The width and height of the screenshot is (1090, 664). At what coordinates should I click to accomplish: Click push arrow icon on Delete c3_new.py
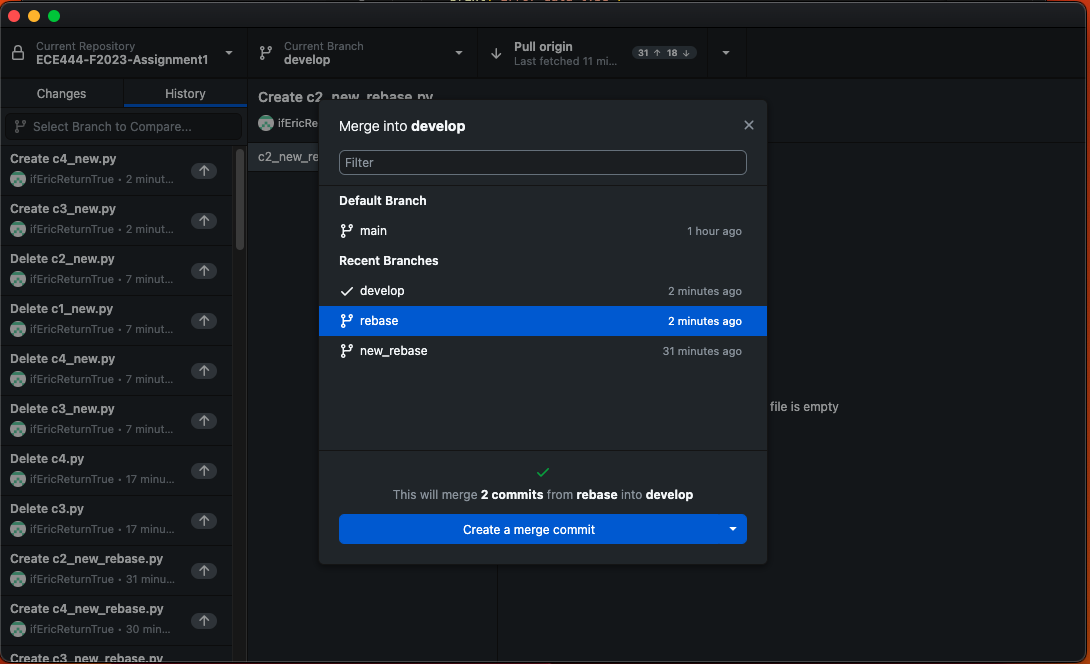pos(204,421)
